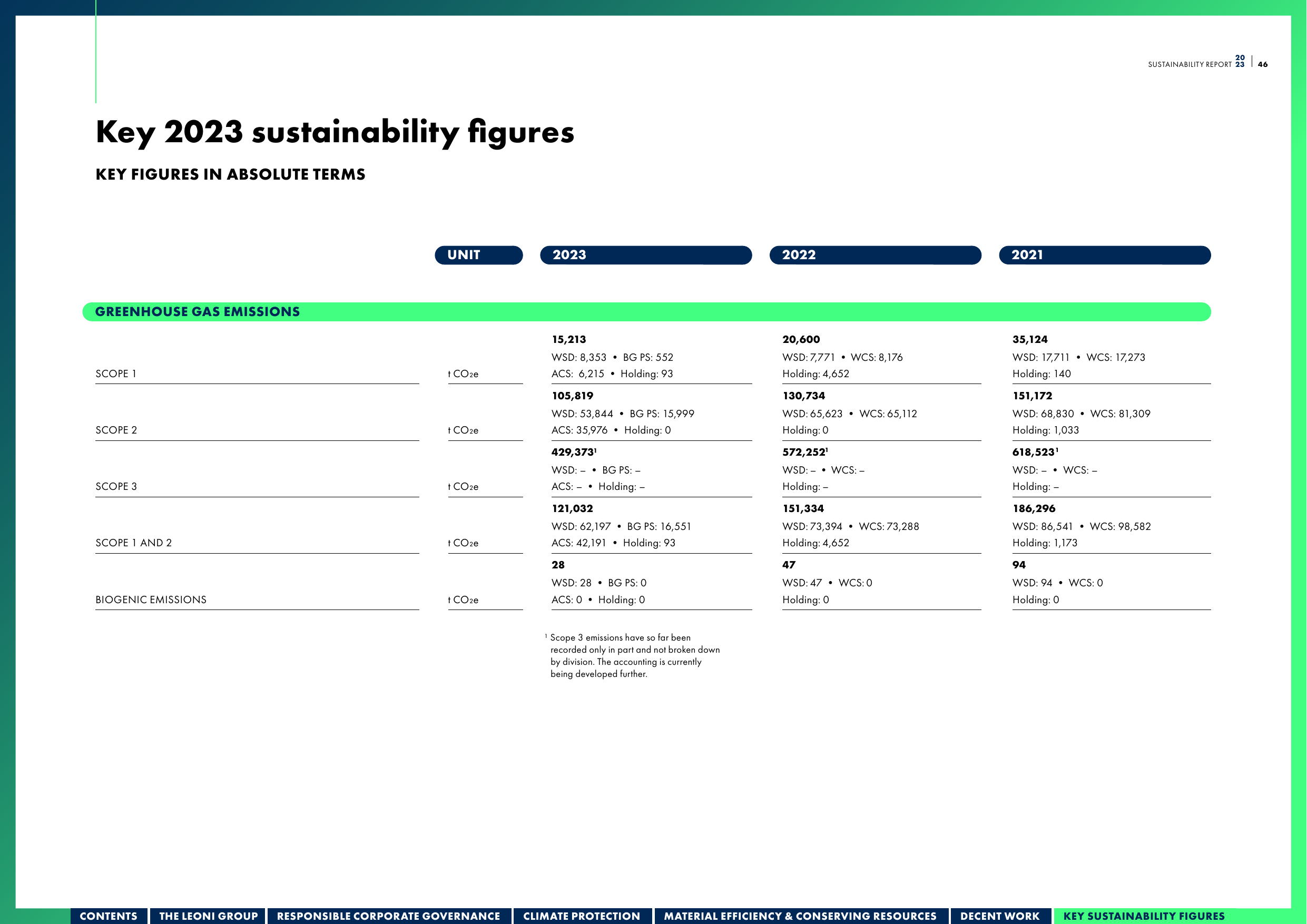The width and height of the screenshot is (1307, 924).
Task: Select WSD: 94 in the 2021 biogenic row
Action: 1033,583
